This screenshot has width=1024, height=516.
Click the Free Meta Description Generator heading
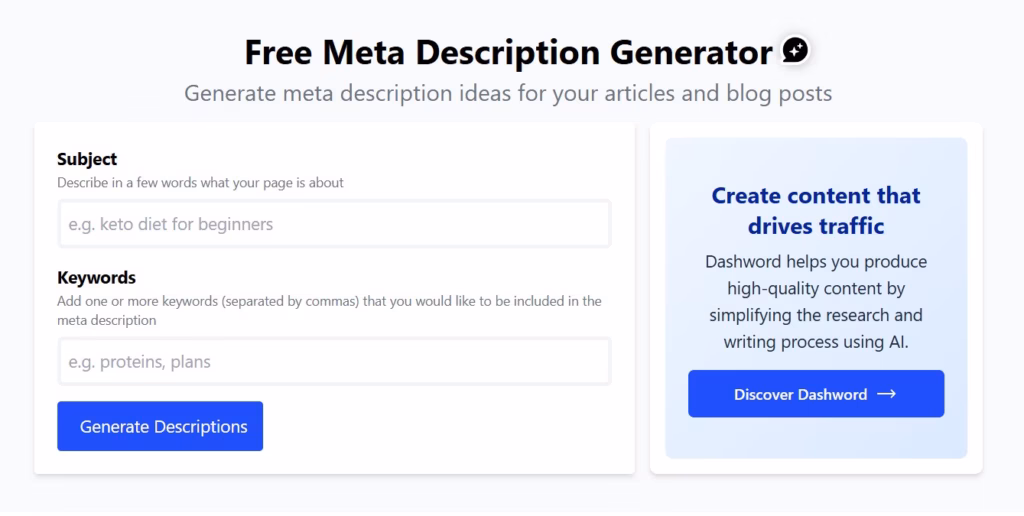[x=508, y=51]
